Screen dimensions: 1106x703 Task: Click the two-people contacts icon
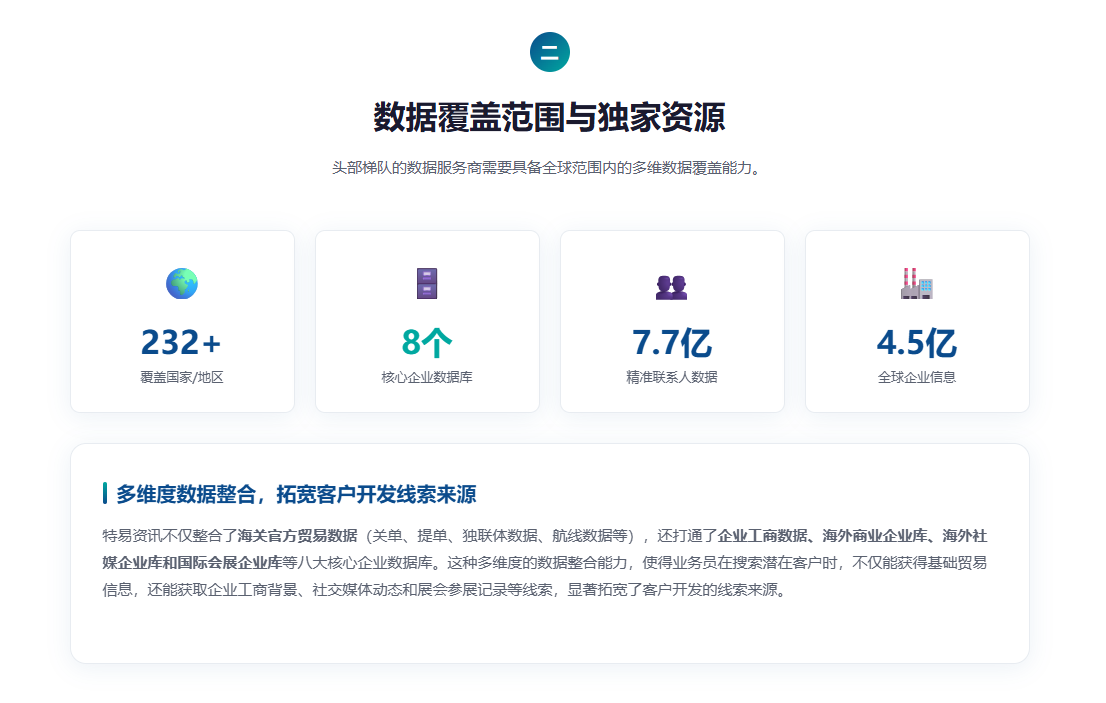(672, 287)
